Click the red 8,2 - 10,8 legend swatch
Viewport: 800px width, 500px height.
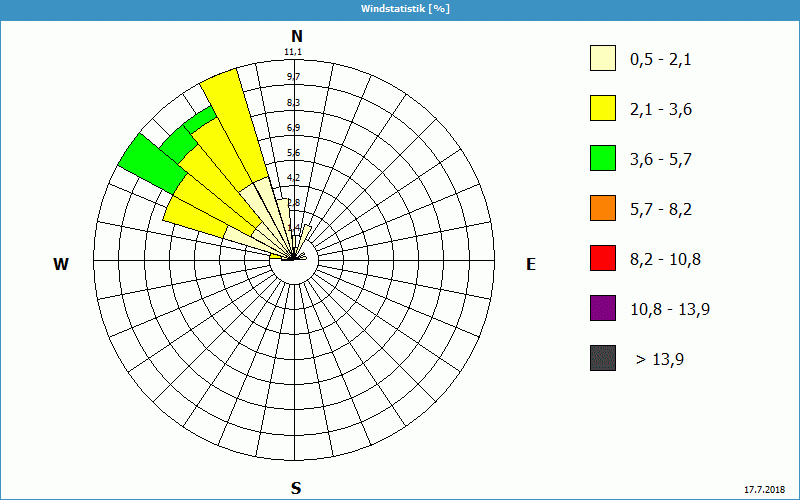point(602,259)
